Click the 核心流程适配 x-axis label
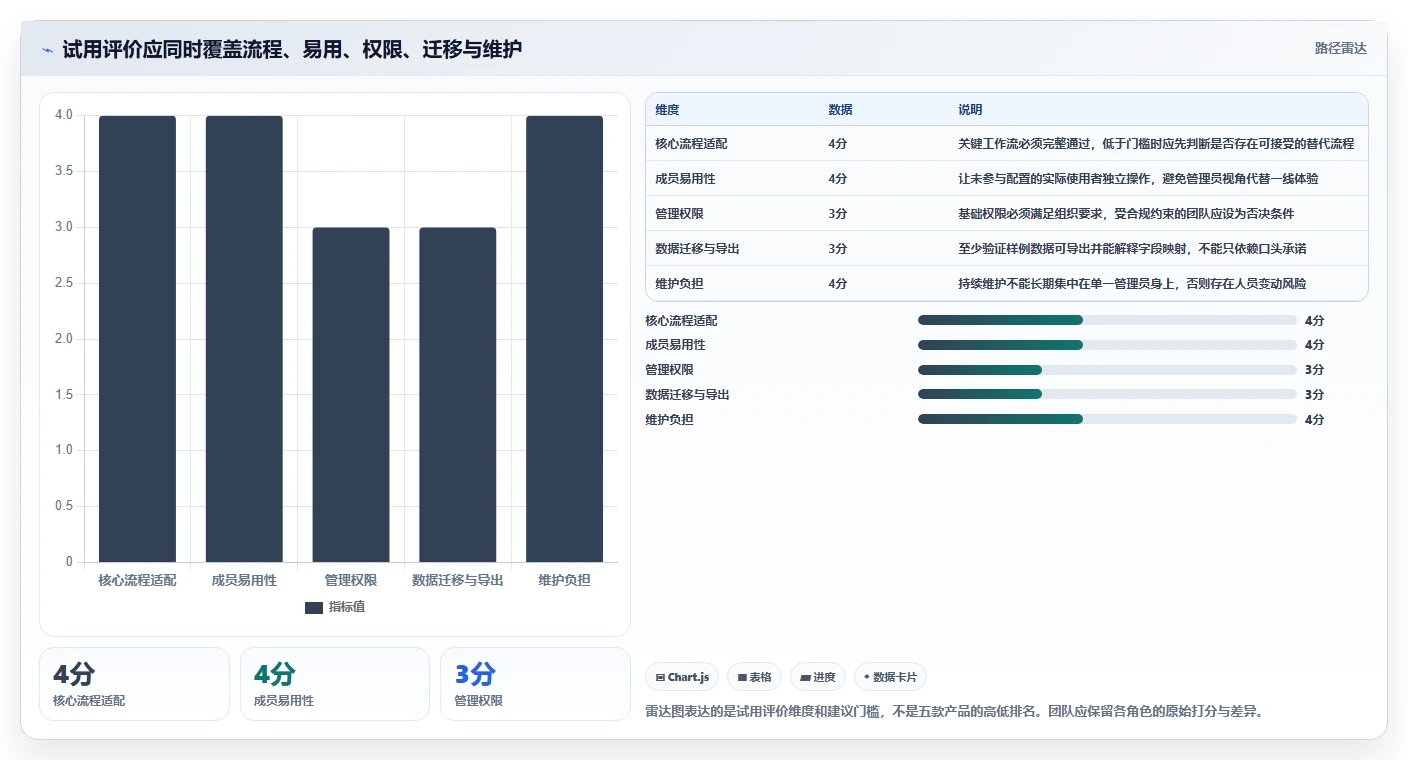The width and height of the screenshot is (1408, 760). coord(137,581)
